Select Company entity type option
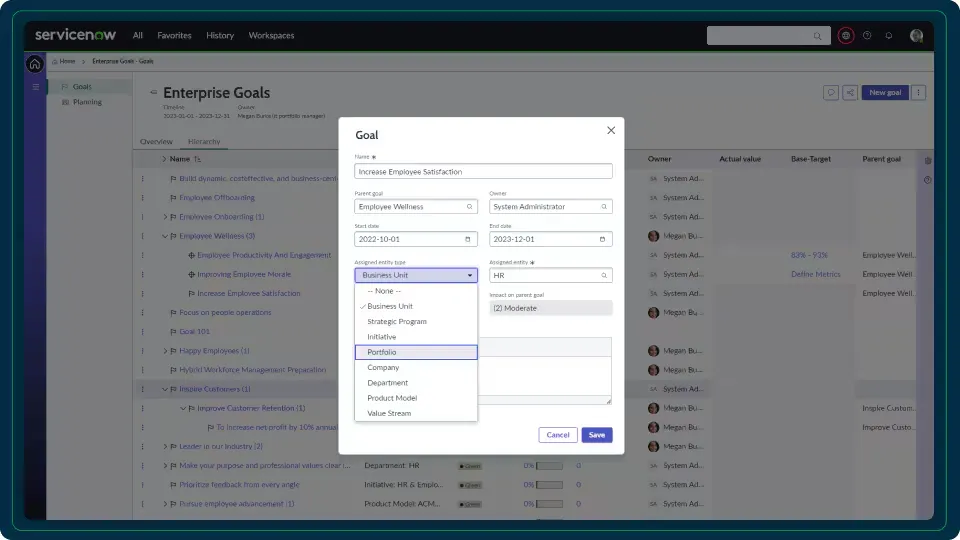Image resolution: width=960 pixels, height=540 pixels. click(416, 367)
